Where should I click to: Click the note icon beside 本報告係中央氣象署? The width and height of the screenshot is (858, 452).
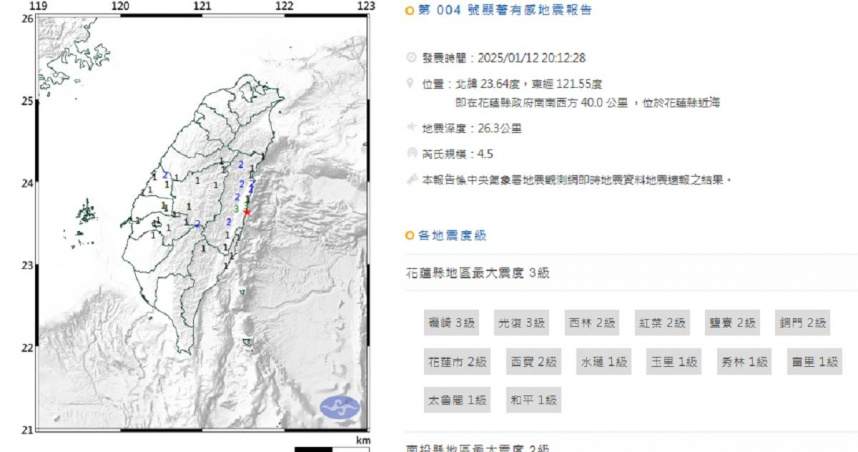click(x=412, y=179)
